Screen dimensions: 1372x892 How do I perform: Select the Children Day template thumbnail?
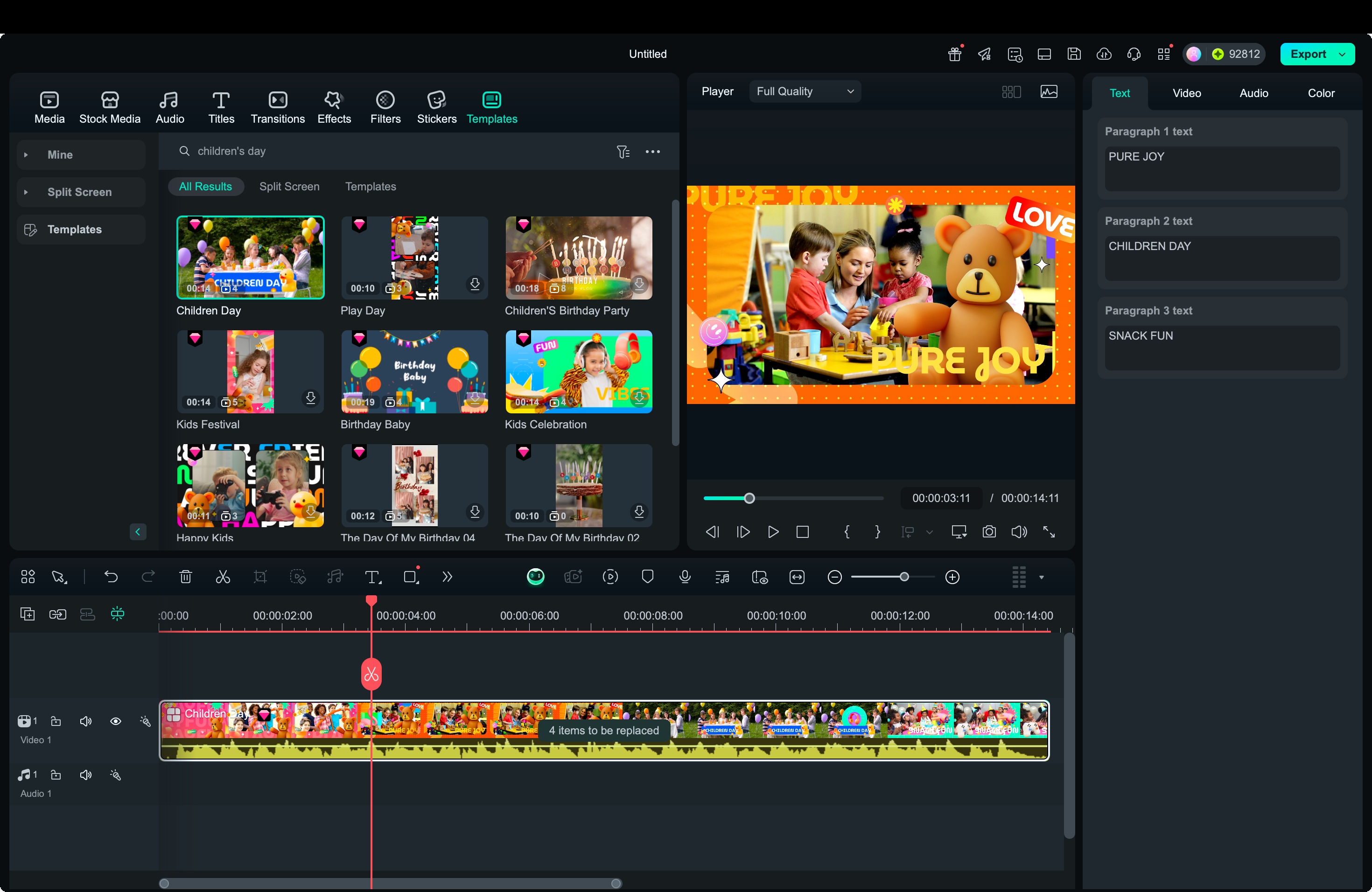(x=250, y=258)
